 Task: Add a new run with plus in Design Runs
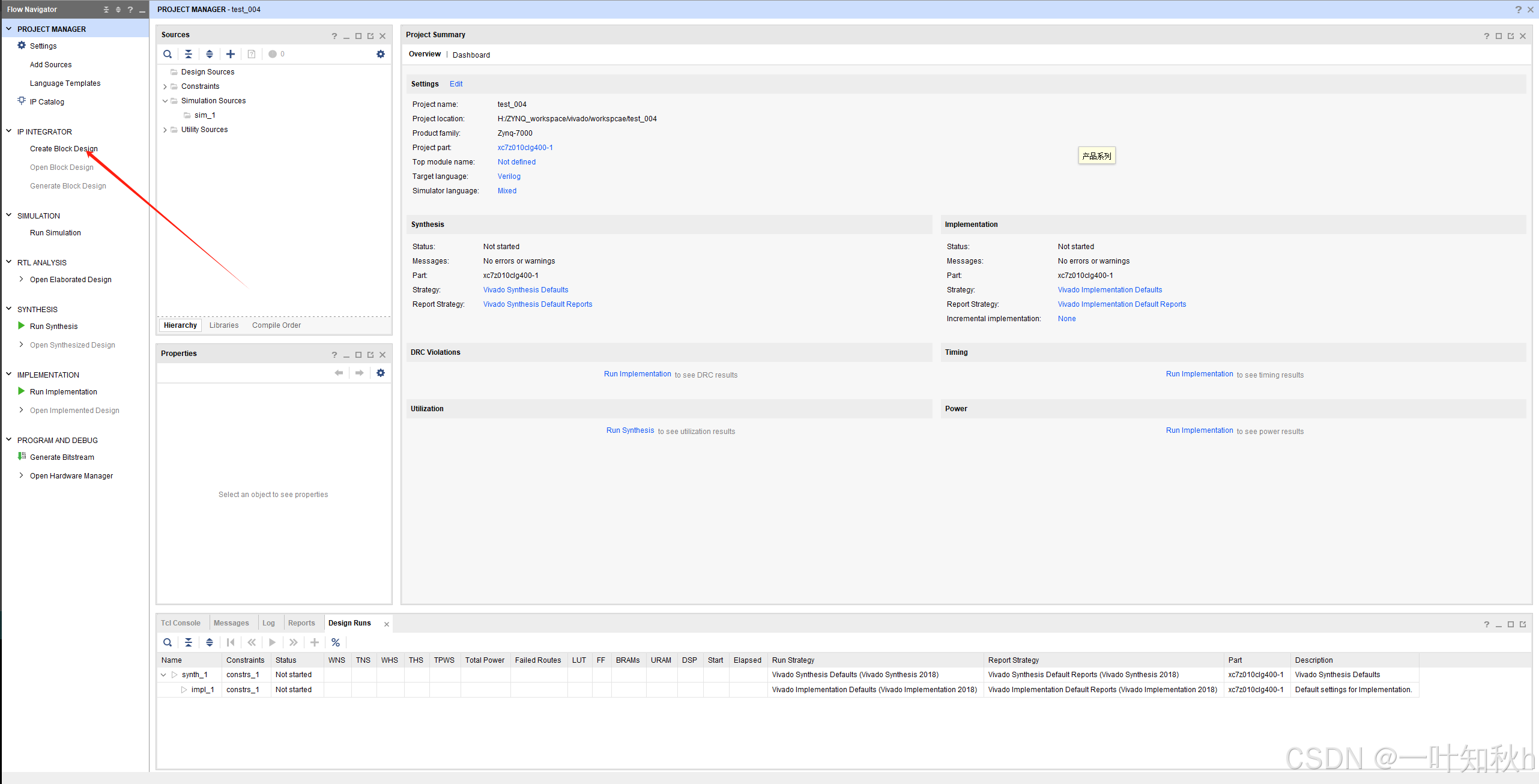(x=315, y=642)
